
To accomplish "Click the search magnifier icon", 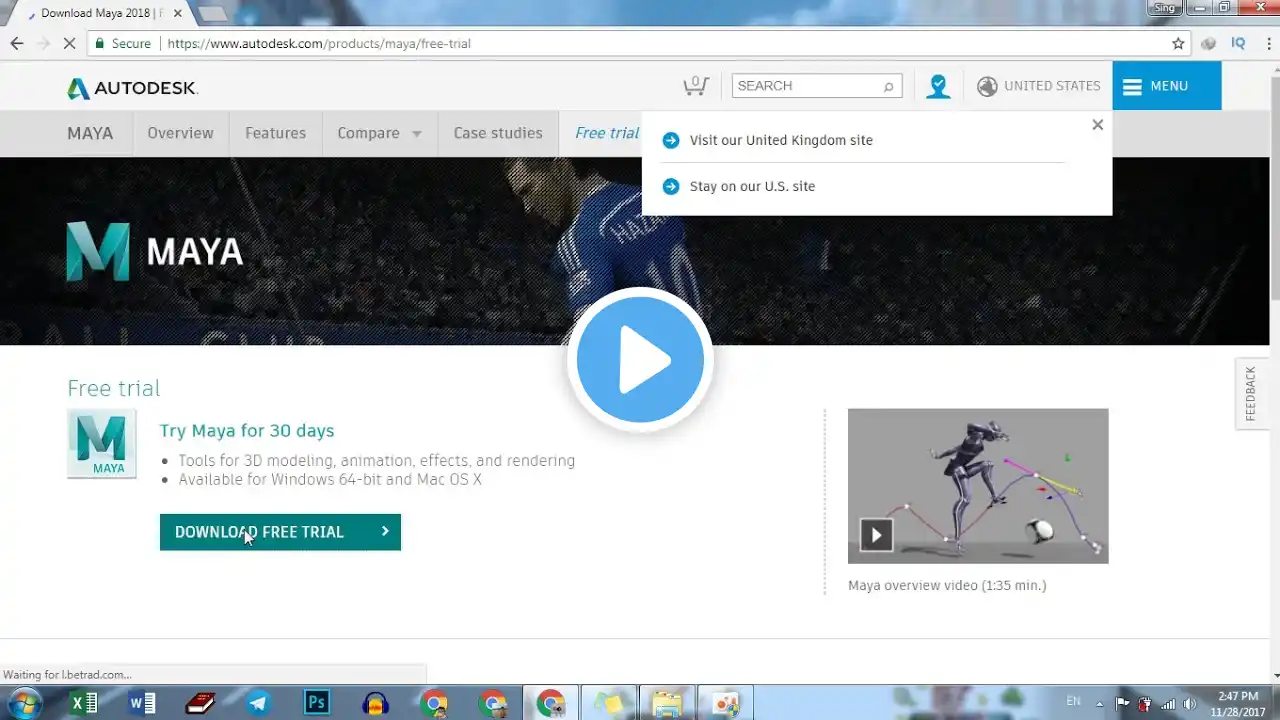I will coord(888,86).
